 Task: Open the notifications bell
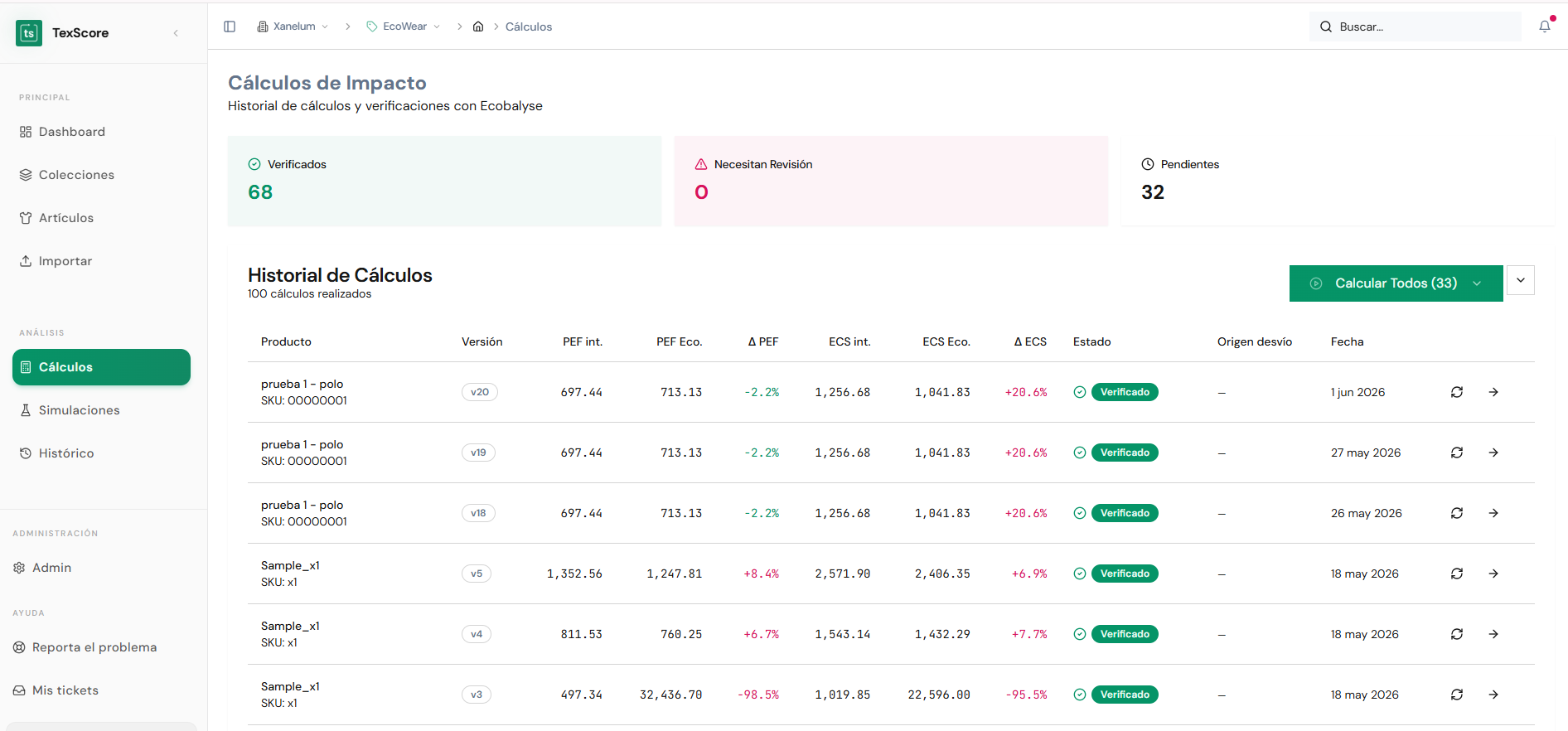click(x=1545, y=27)
